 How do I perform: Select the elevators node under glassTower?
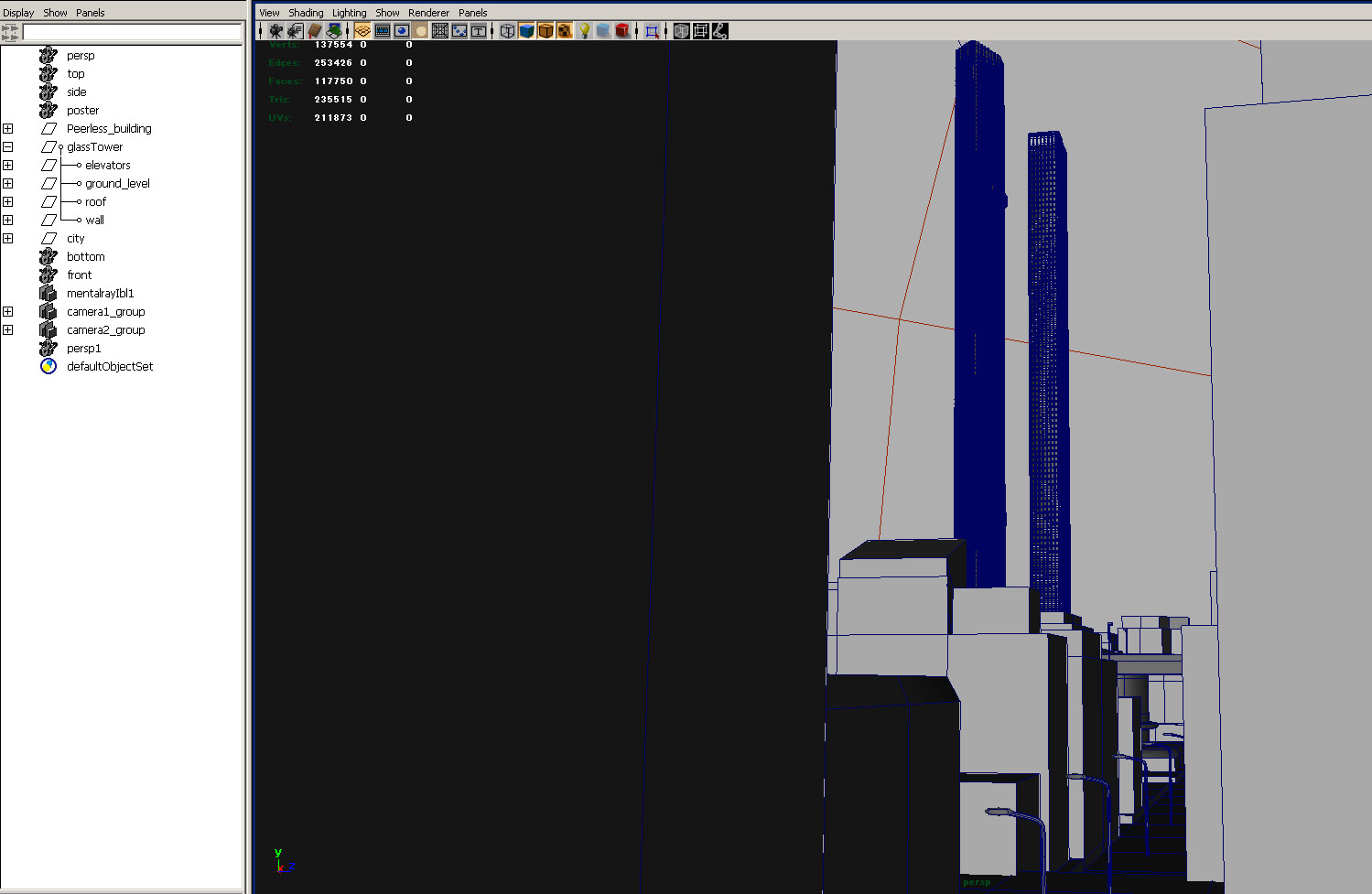click(x=108, y=165)
